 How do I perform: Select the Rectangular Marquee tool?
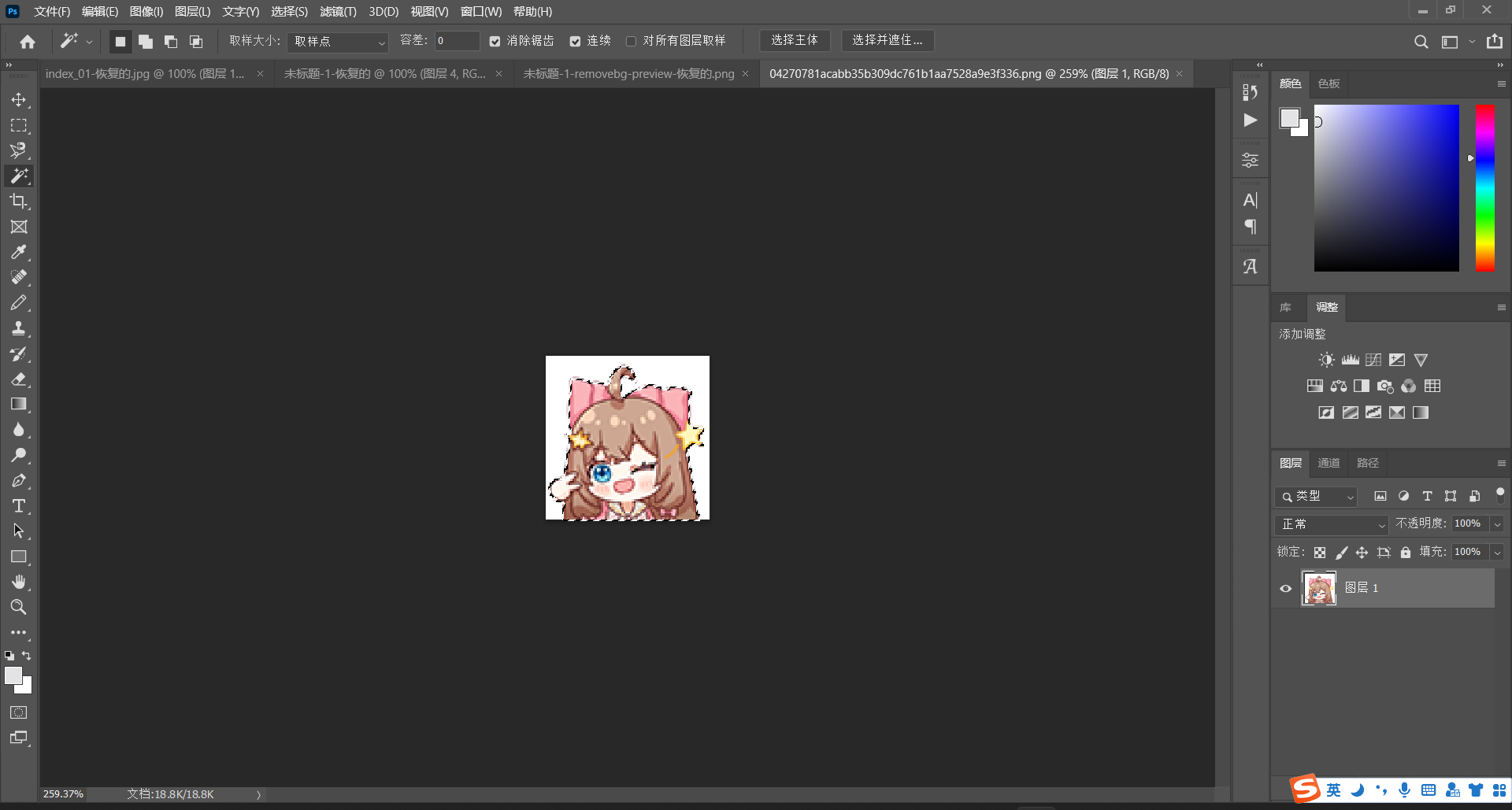pyautogui.click(x=19, y=125)
